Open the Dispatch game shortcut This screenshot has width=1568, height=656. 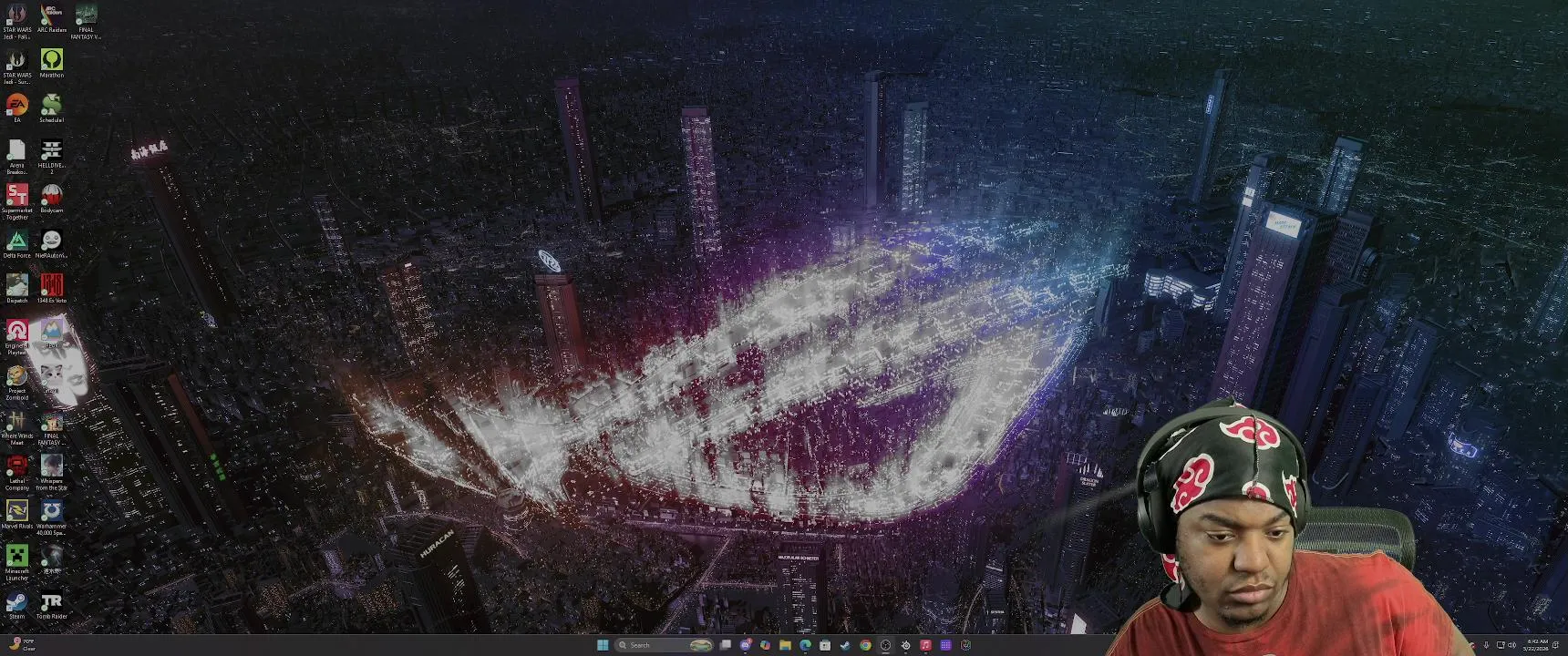pos(16,289)
